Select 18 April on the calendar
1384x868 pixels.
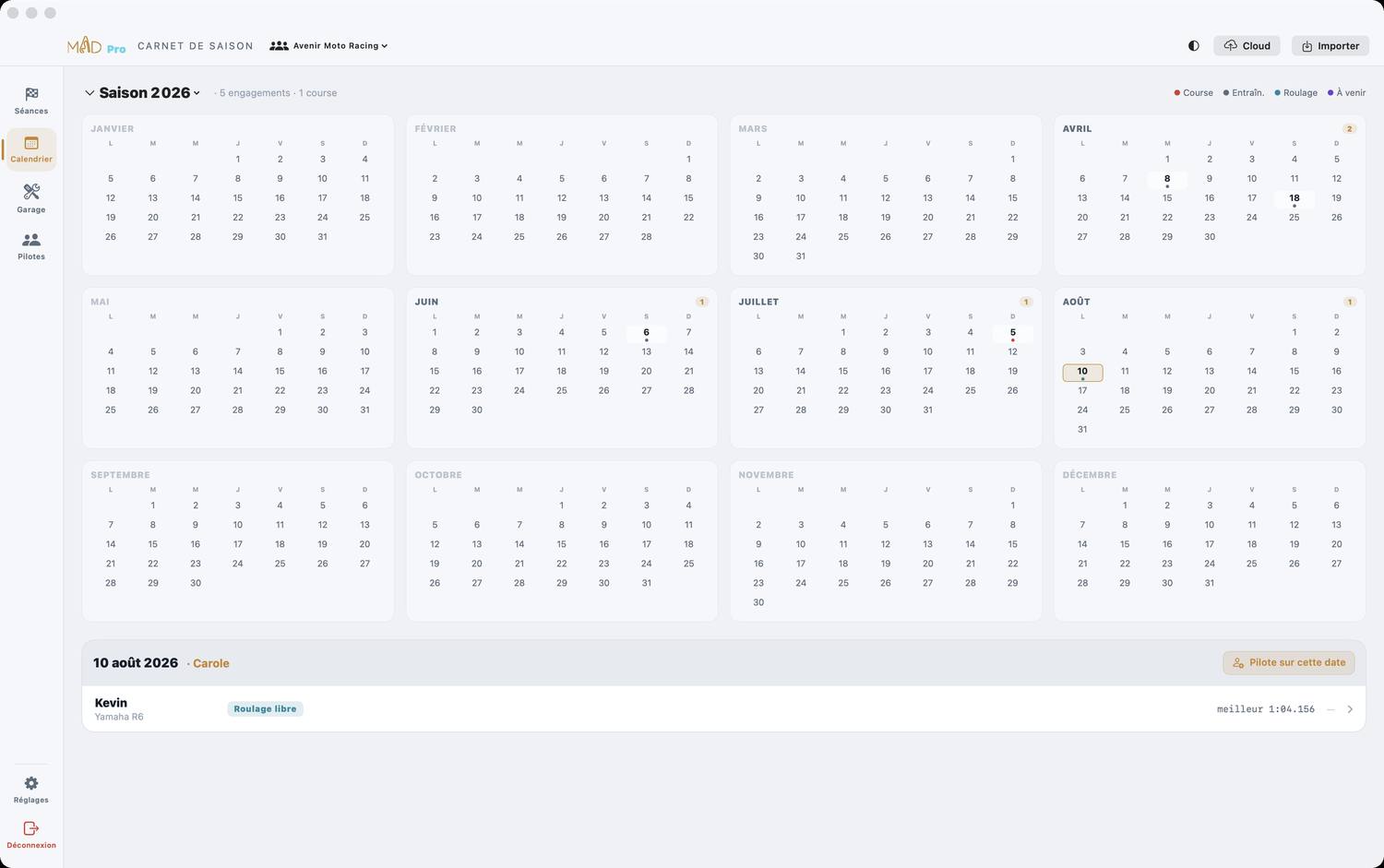pyautogui.click(x=1295, y=199)
